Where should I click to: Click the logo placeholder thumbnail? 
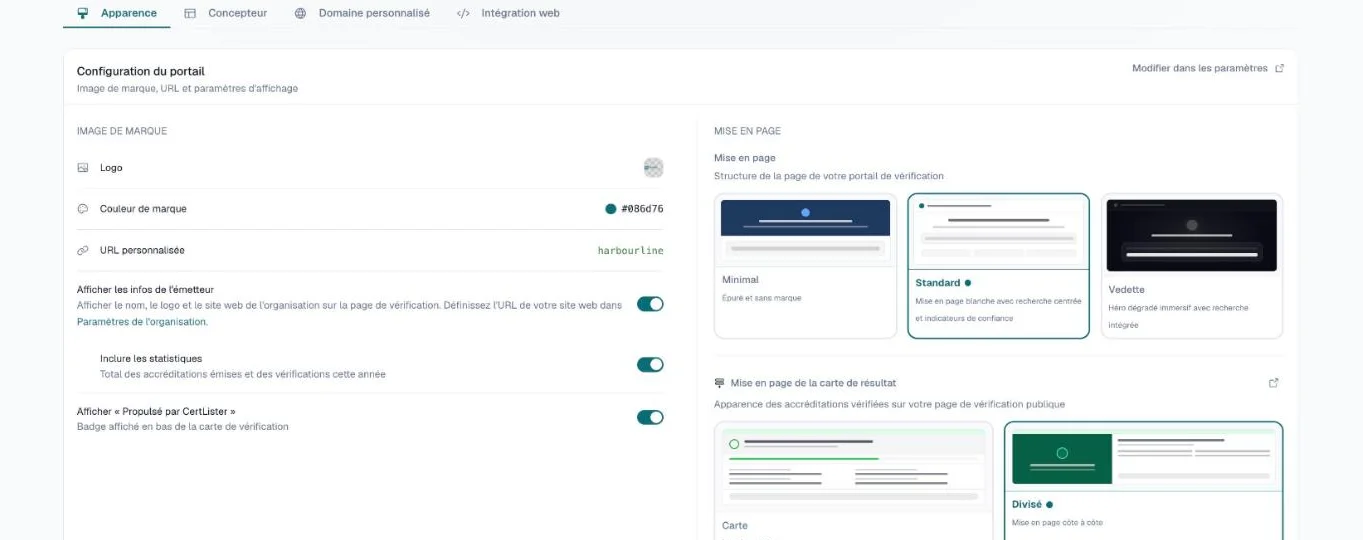(x=653, y=168)
